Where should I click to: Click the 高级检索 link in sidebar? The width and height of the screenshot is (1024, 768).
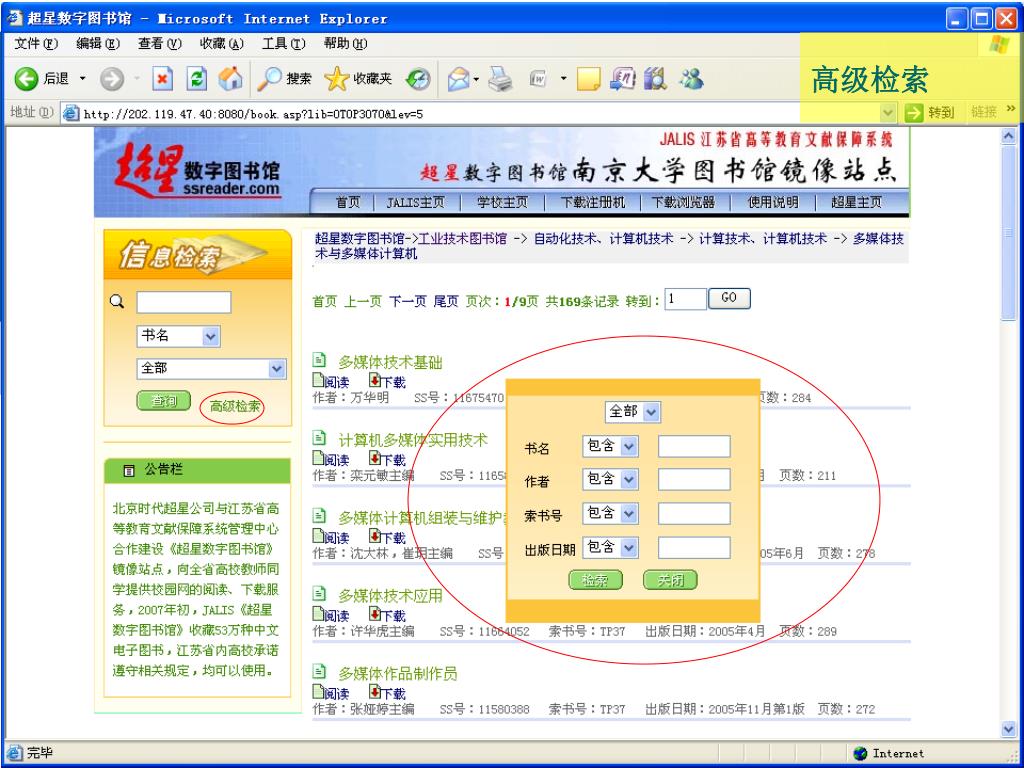[234, 407]
